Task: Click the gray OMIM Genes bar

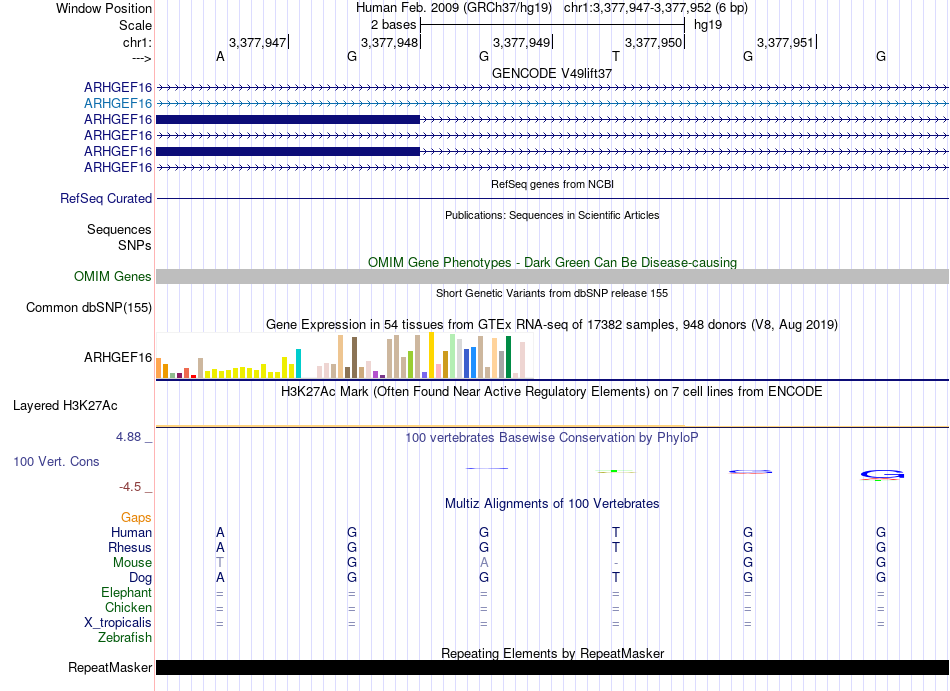Action: (552, 277)
